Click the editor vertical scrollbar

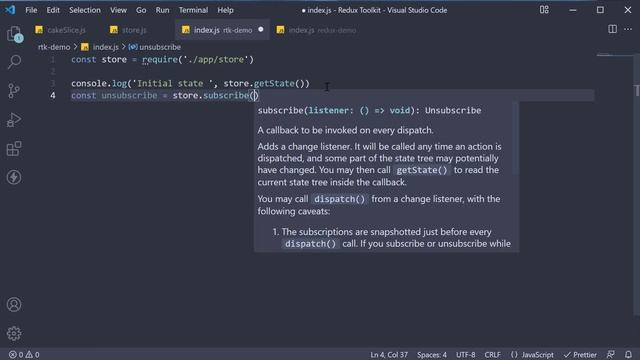[x=637, y=184]
